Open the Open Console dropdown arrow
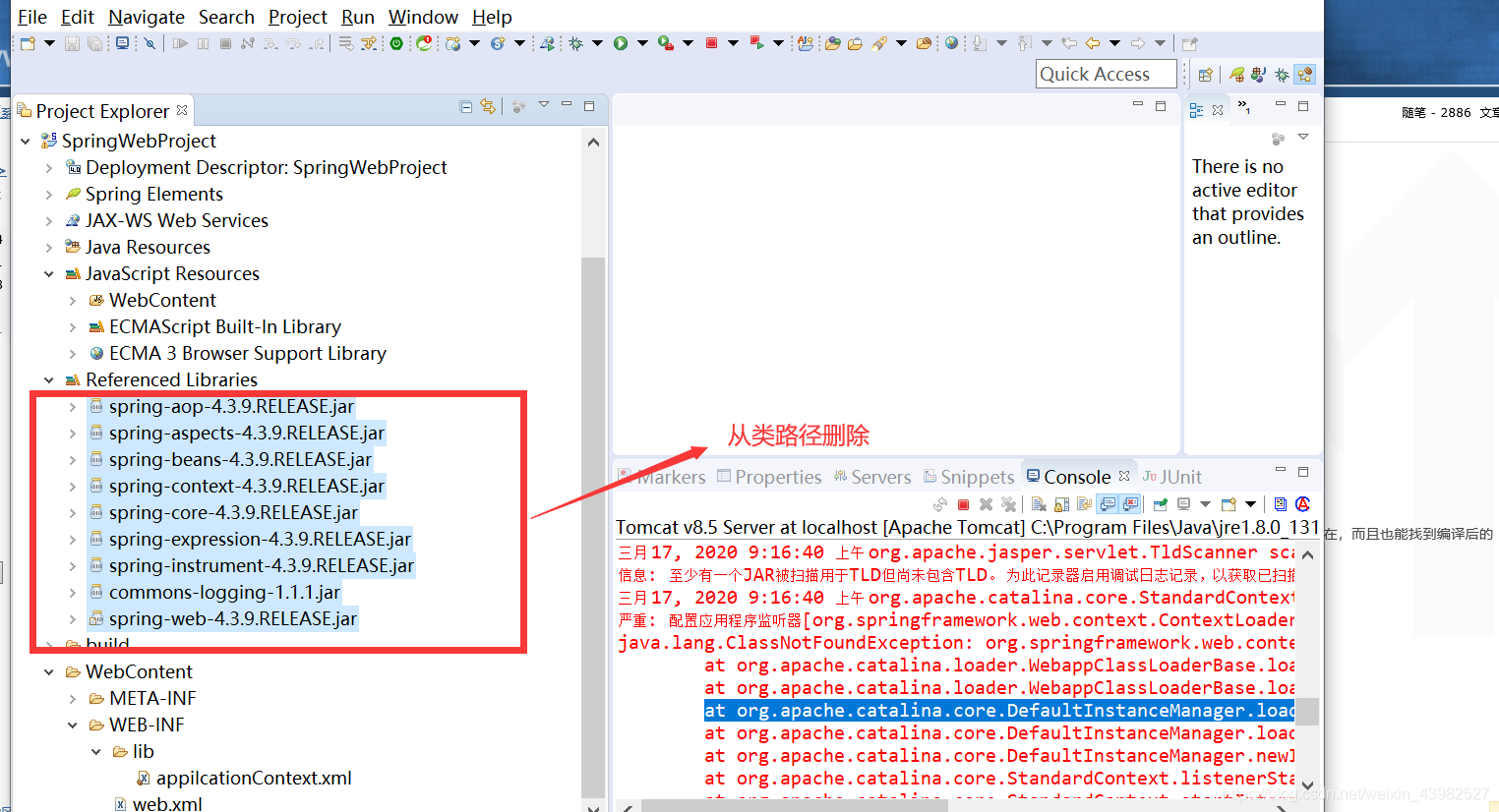 point(1250,504)
